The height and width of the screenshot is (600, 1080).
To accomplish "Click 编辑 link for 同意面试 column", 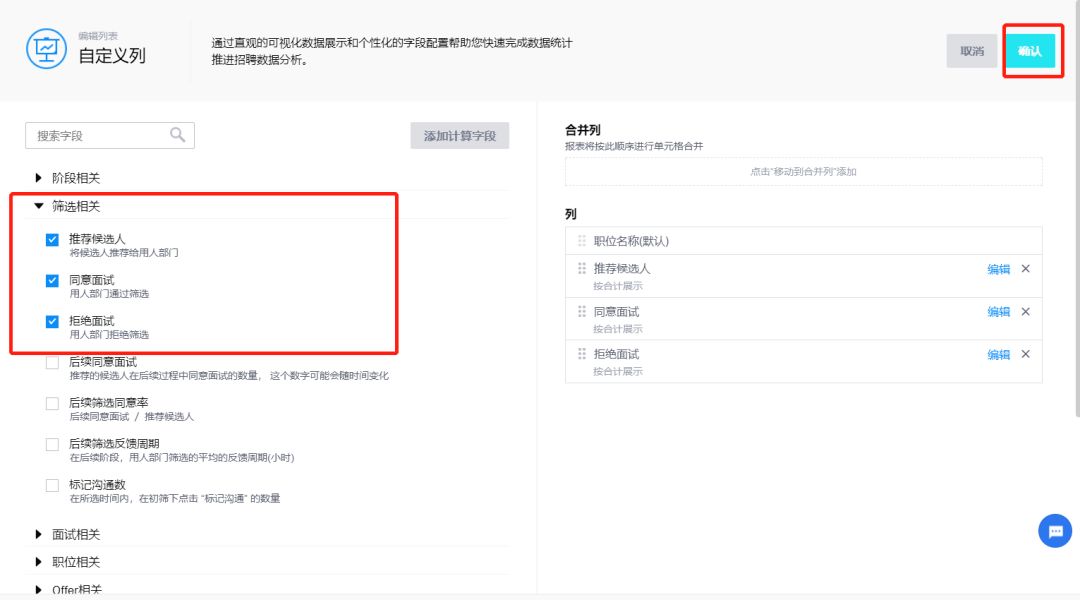I will 998,312.
